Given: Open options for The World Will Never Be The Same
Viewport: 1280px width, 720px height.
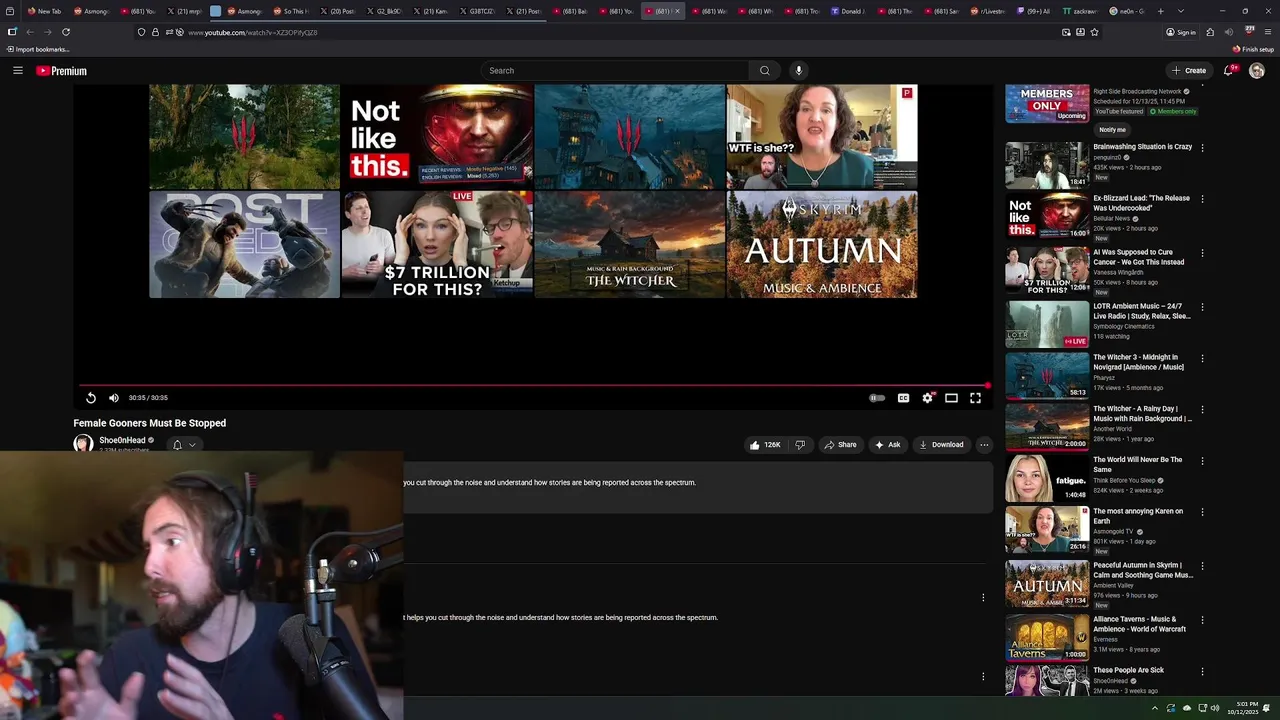Looking at the screenshot, I should (x=1202, y=461).
